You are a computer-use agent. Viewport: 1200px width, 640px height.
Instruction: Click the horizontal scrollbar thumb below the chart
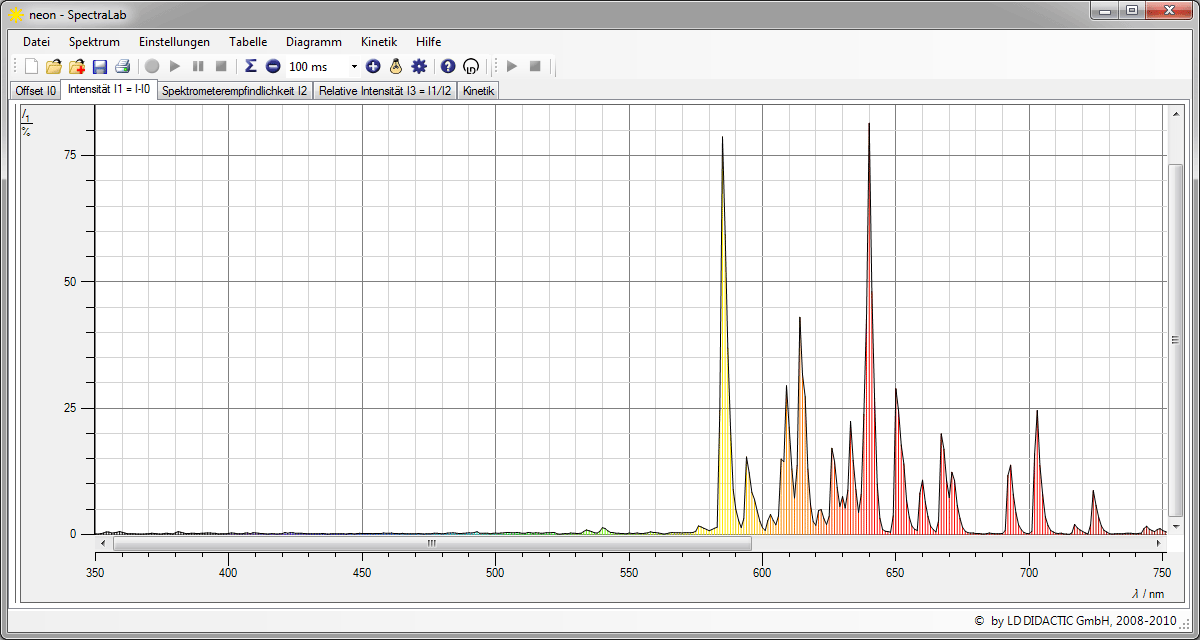click(x=432, y=544)
